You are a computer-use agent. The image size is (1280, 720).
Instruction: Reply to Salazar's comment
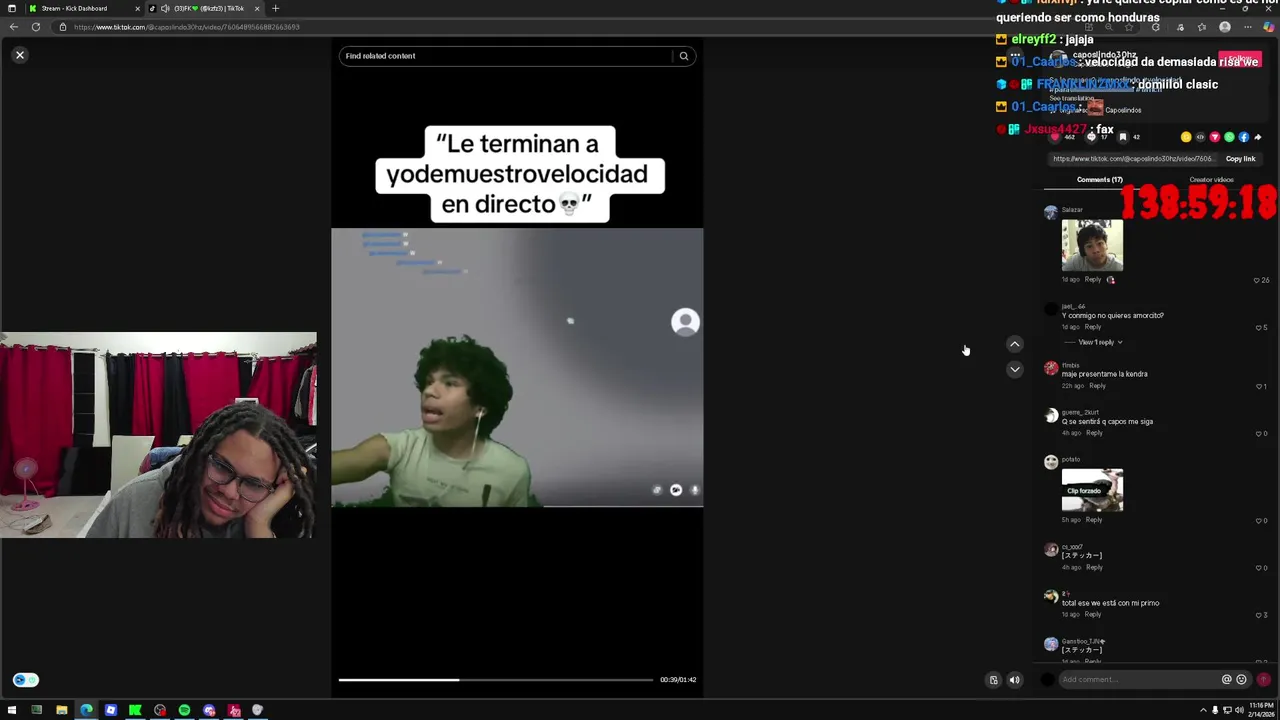[x=1093, y=279]
